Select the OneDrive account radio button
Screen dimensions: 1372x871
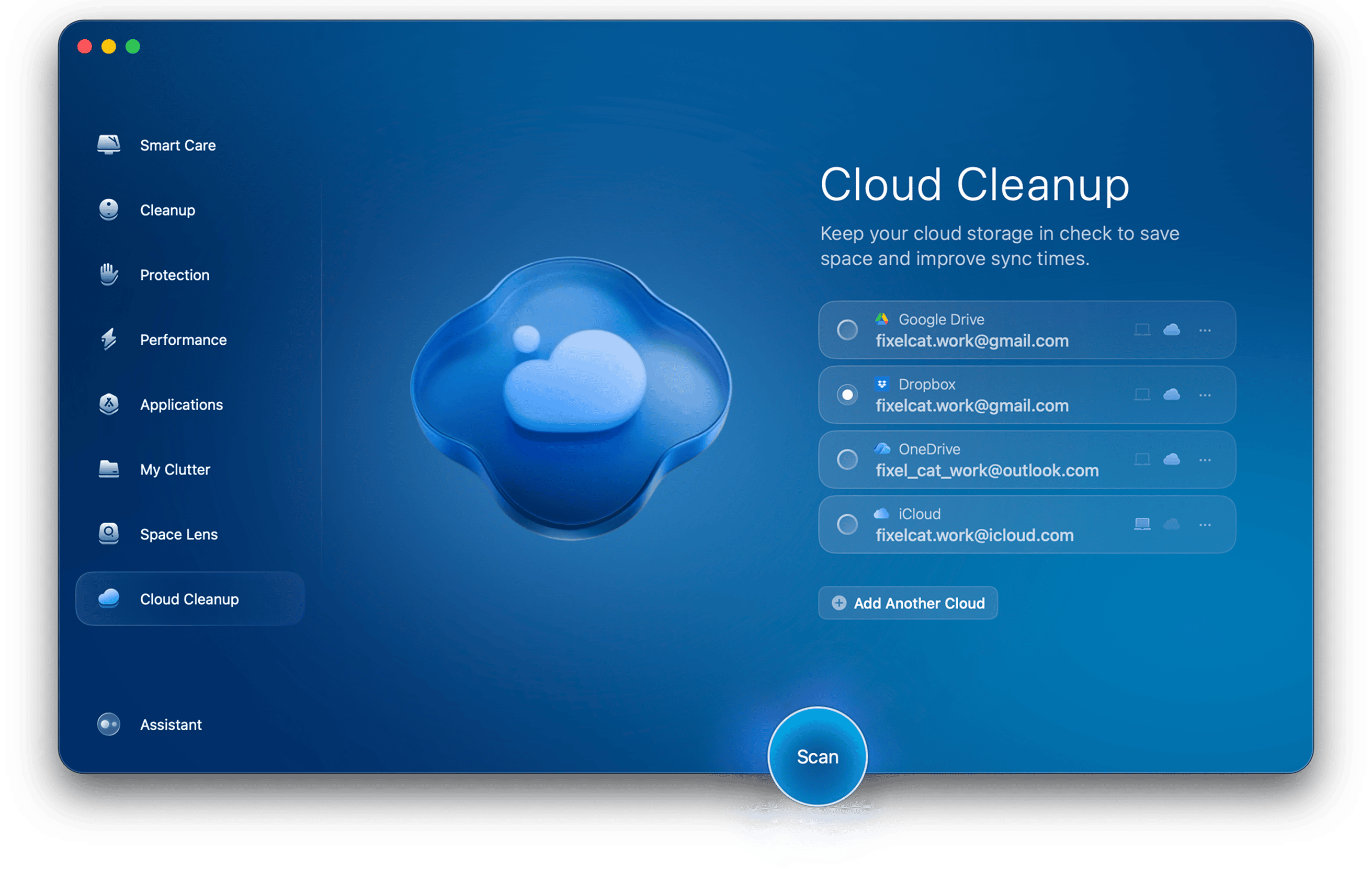(848, 459)
